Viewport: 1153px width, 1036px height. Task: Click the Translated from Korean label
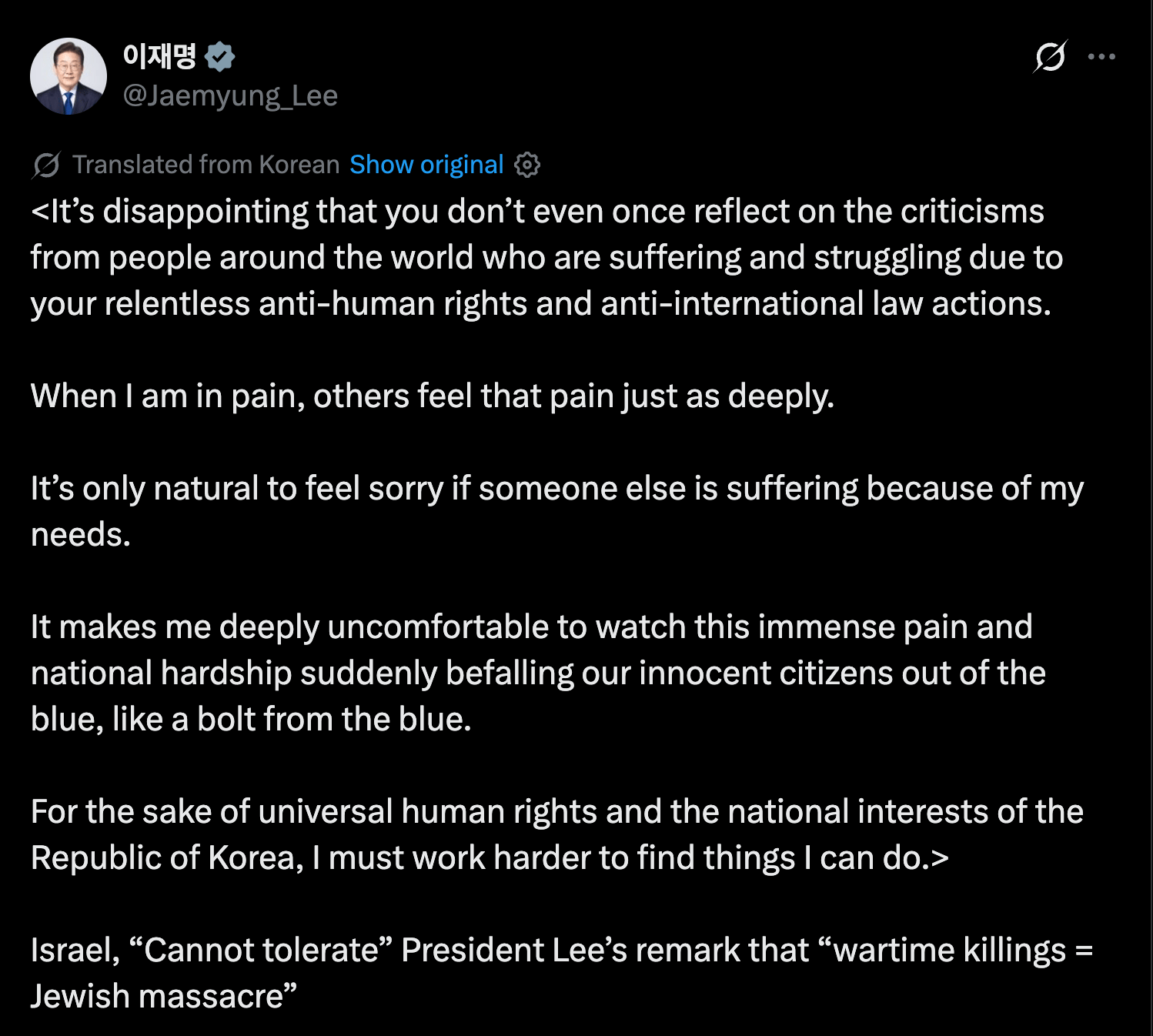(x=206, y=165)
